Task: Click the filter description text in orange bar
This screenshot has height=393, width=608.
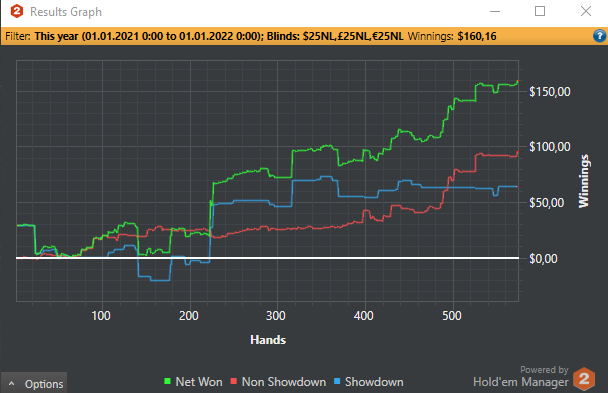Action: click(x=204, y=36)
